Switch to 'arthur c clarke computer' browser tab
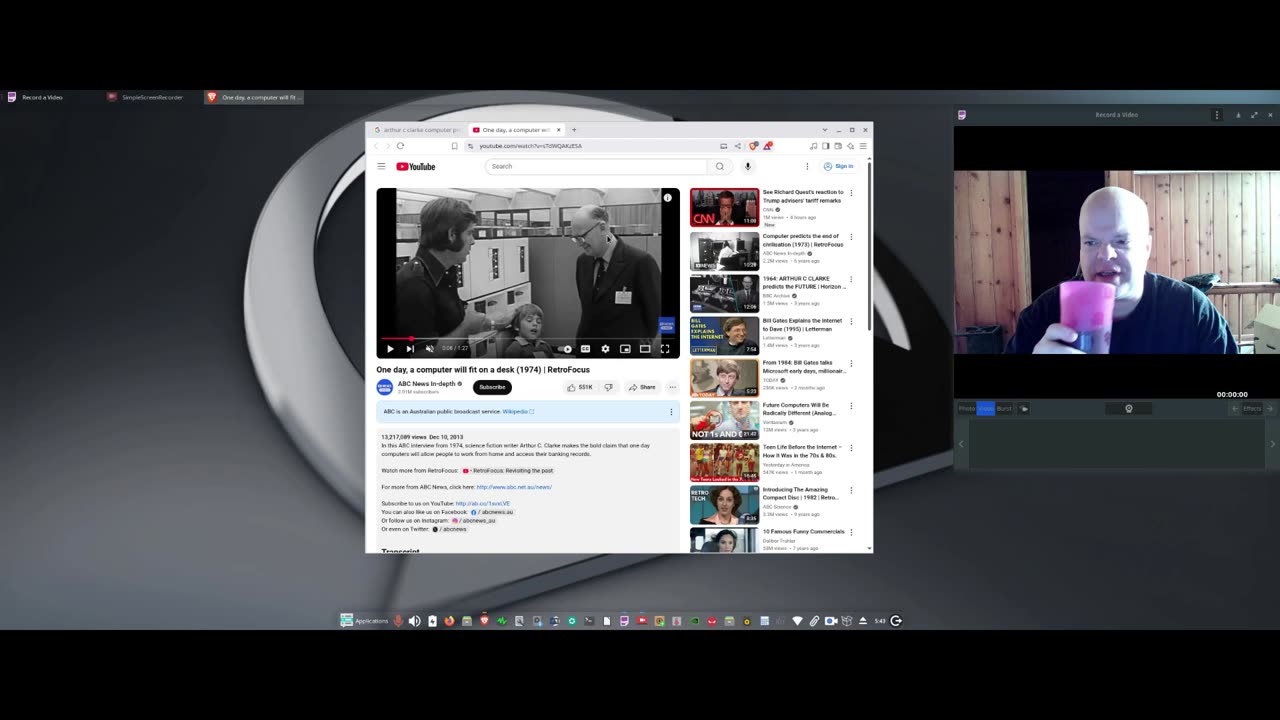Image resolution: width=1280 pixels, height=720 pixels. coord(418,130)
